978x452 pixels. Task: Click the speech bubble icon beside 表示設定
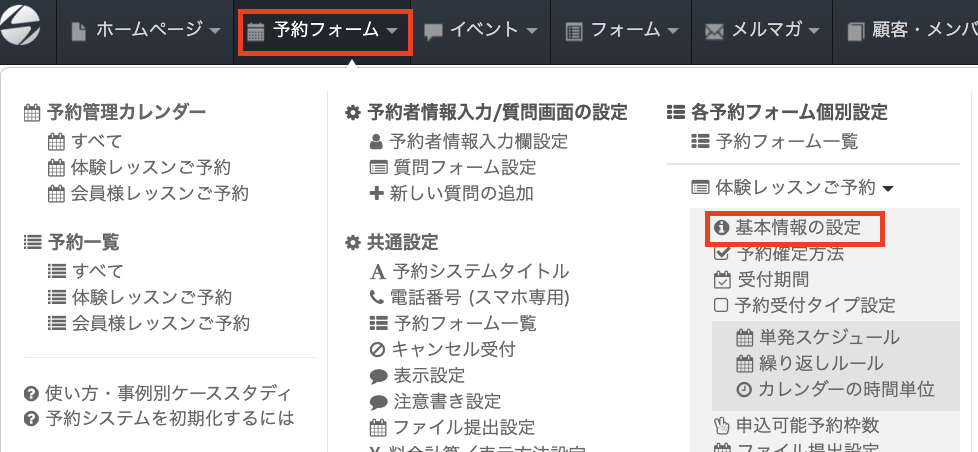[x=378, y=376]
